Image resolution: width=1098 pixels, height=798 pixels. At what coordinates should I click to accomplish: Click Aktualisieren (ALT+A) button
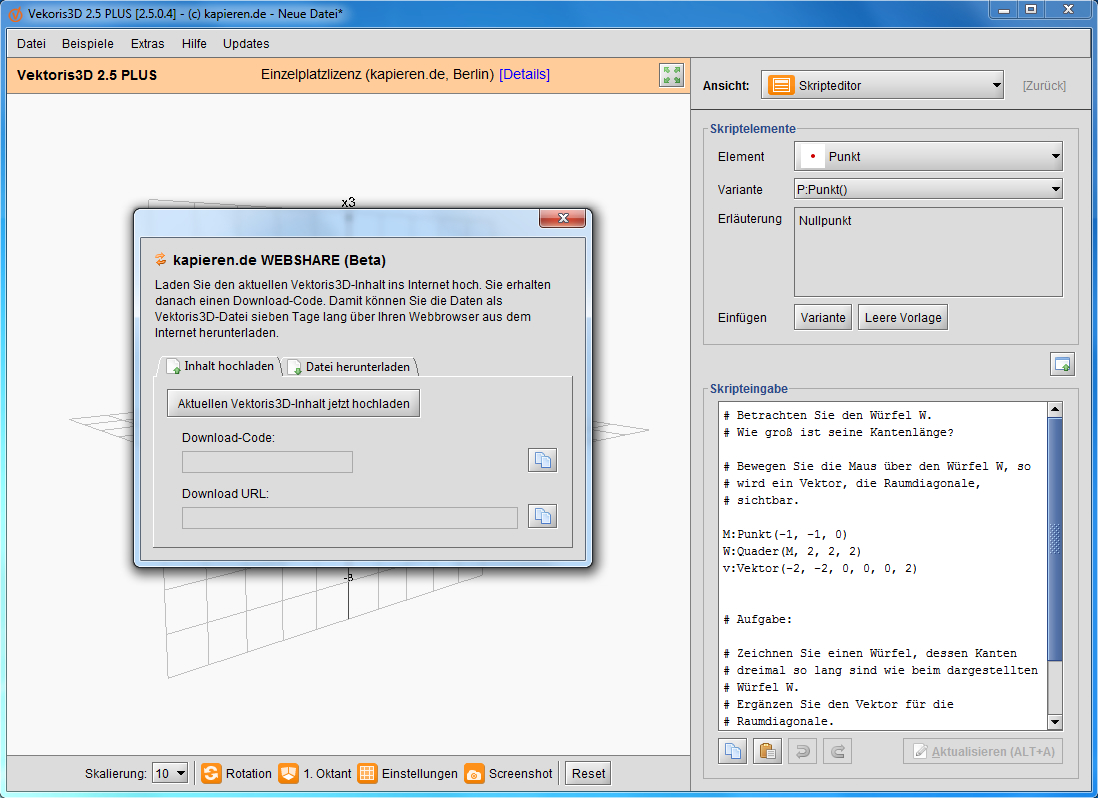pyautogui.click(x=982, y=751)
